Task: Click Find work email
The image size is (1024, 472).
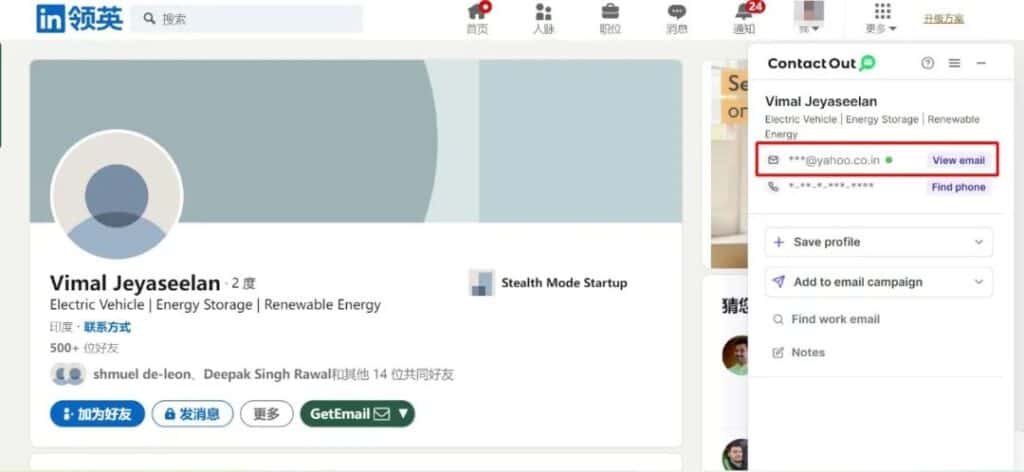Action: click(x=835, y=319)
